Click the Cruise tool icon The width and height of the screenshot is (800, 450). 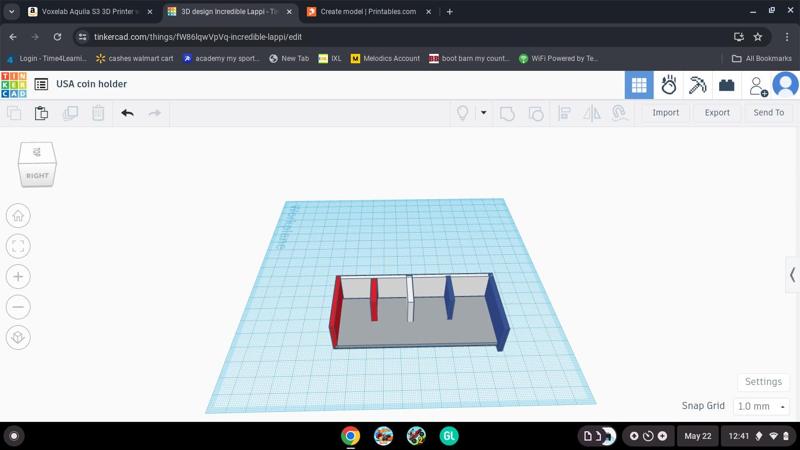point(619,113)
